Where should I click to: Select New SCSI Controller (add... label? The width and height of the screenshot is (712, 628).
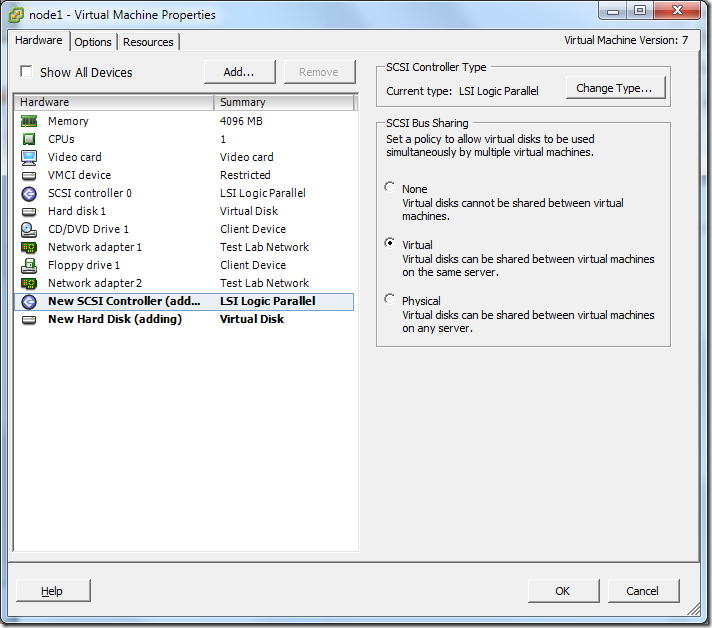pyautogui.click(x=124, y=301)
